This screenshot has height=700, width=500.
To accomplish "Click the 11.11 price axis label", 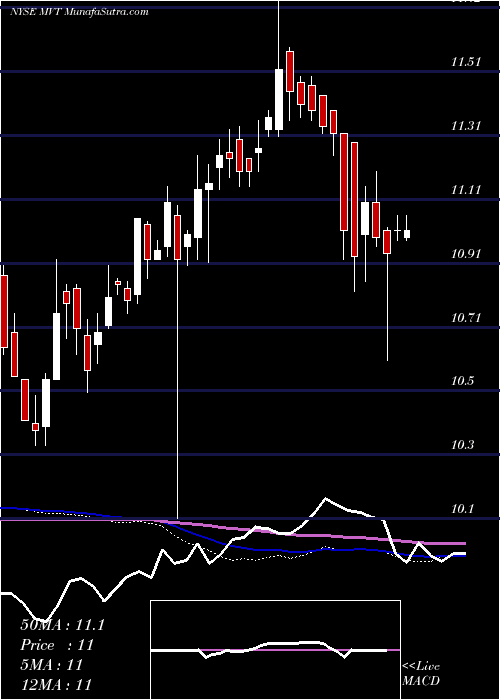I will (467, 190).
